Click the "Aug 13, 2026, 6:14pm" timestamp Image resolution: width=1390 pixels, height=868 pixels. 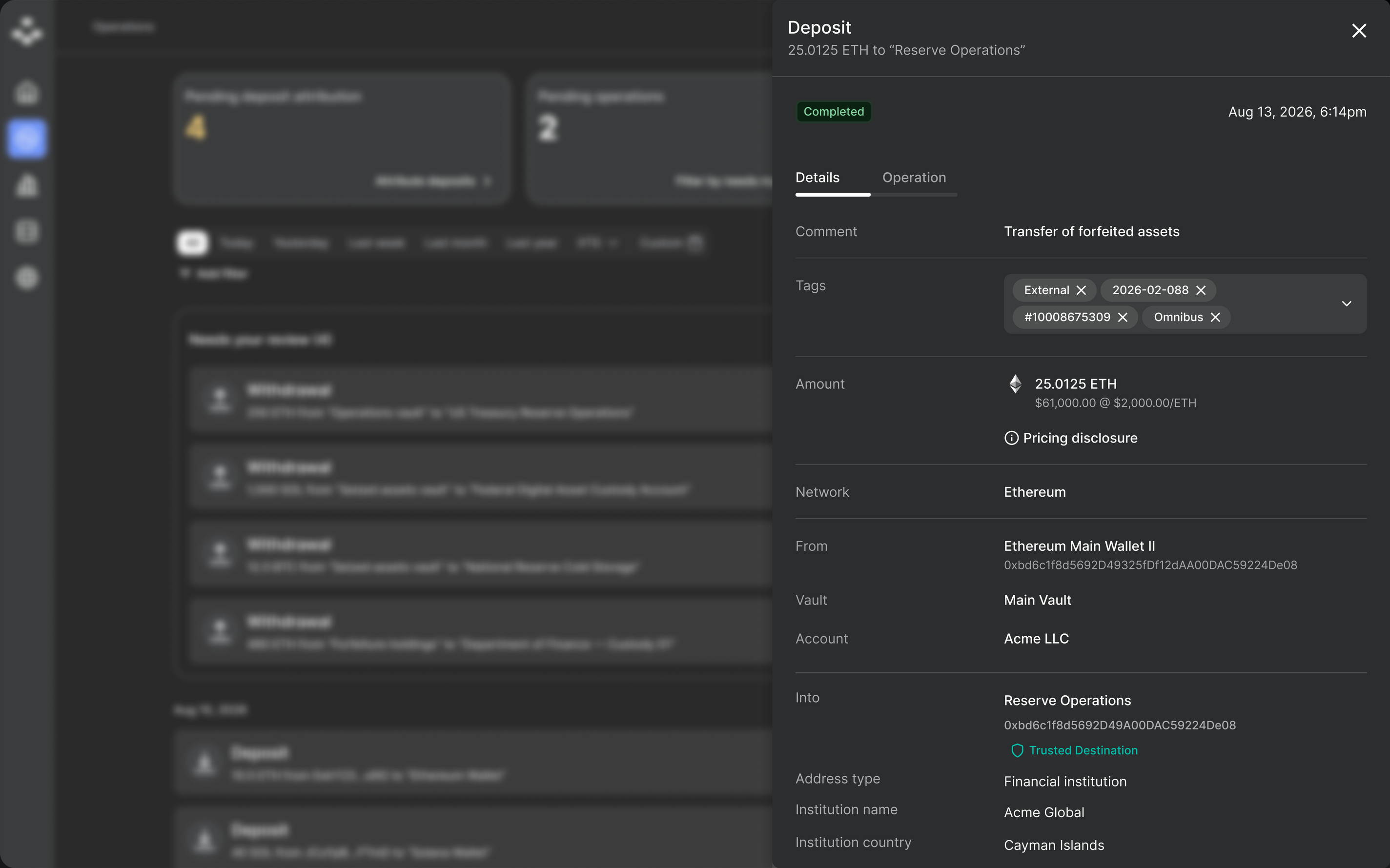(x=1297, y=111)
